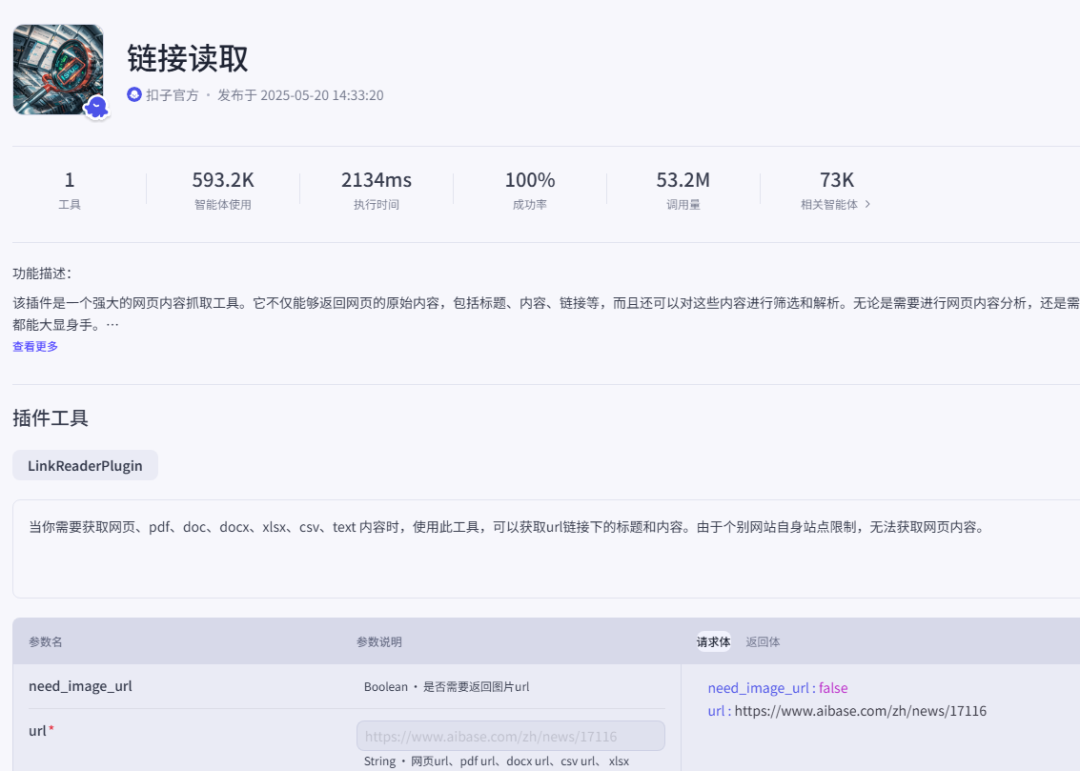Click the 593.2K 智能体使用 statistic
The width and height of the screenshot is (1080, 771).
point(223,180)
